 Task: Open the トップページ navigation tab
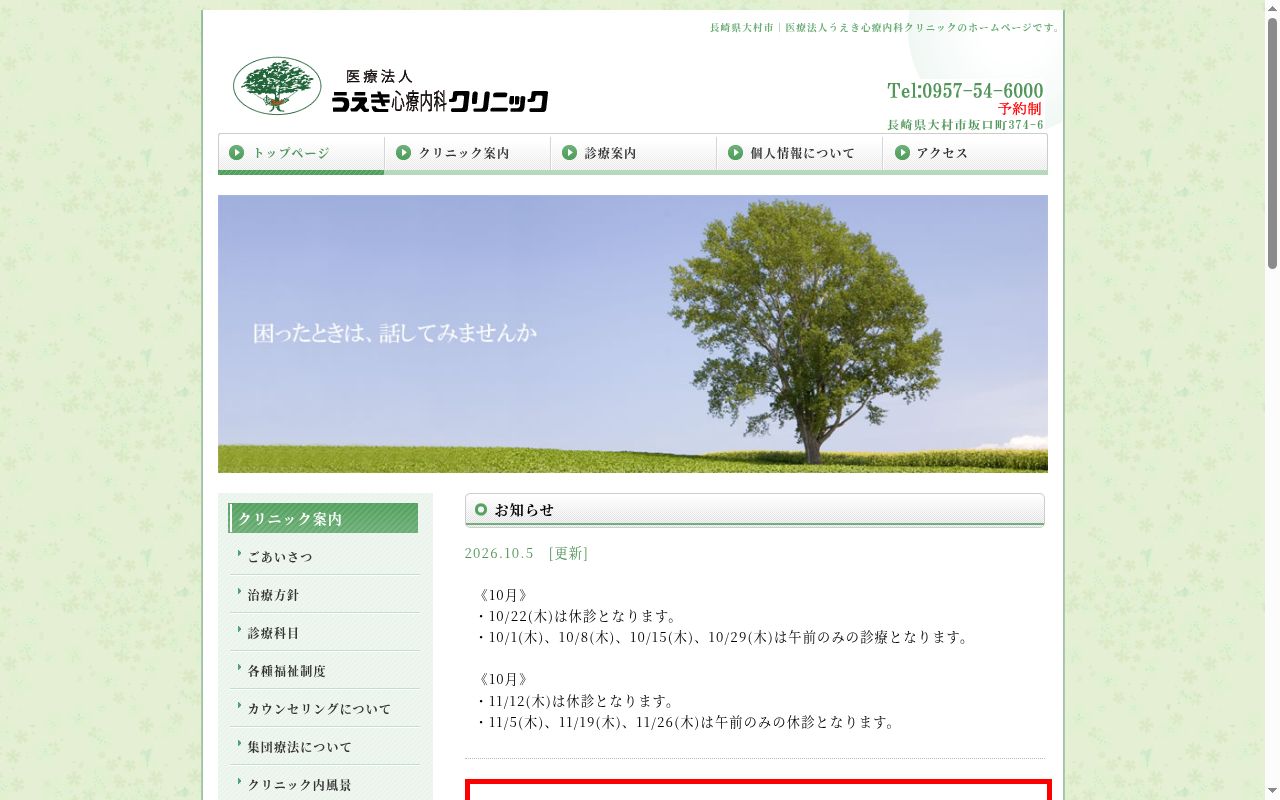pyautogui.click(x=301, y=154)
